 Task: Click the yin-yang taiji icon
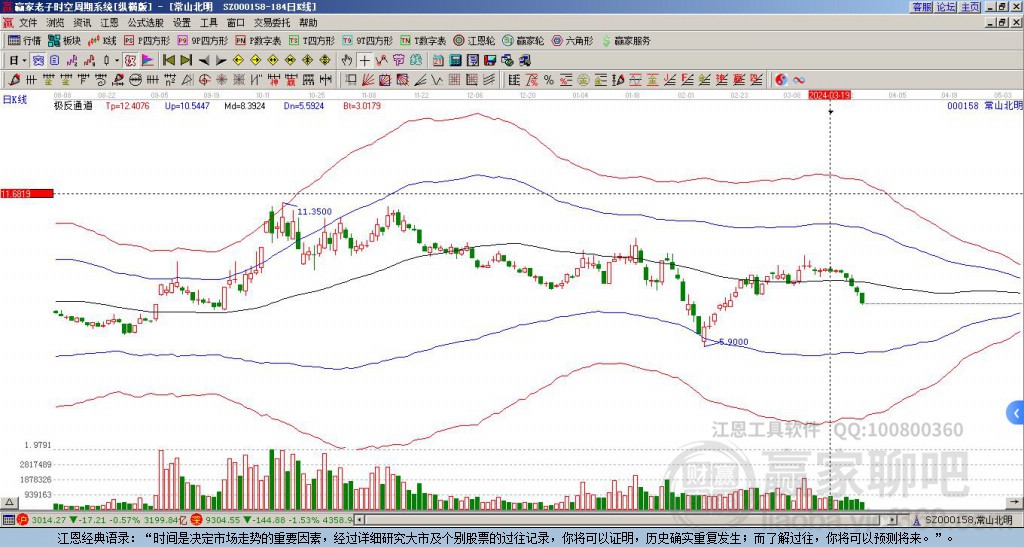(782, 79)
